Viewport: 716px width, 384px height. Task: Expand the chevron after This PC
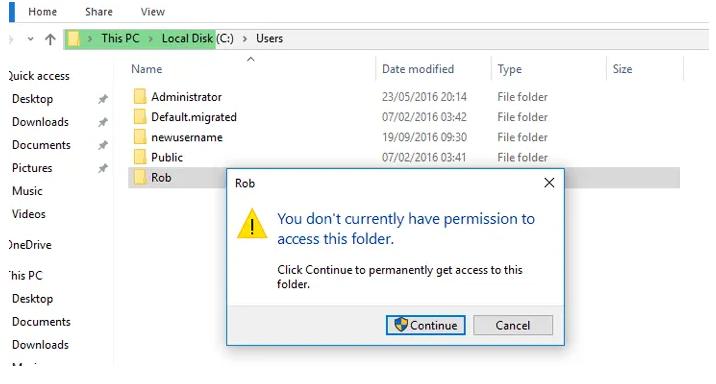[151, 39]
